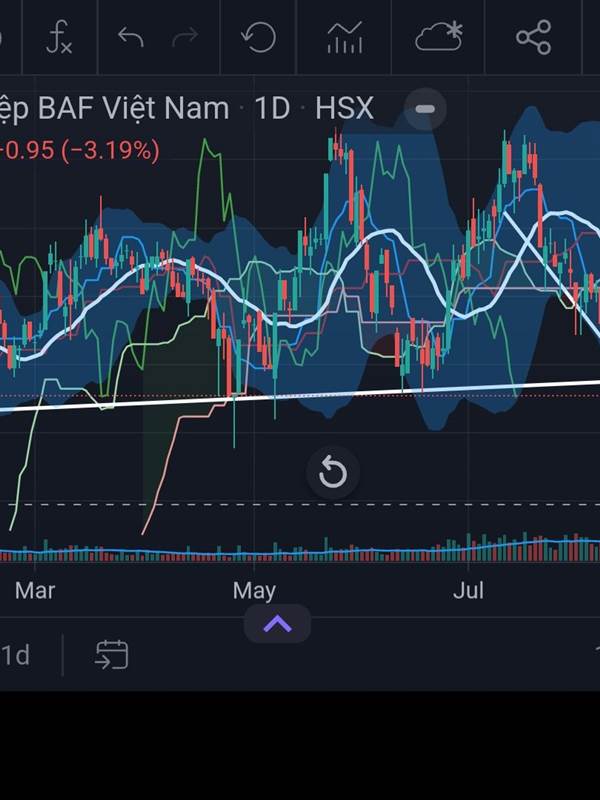Select the -0.95 (-3.19%) price change text

[80, 151]
